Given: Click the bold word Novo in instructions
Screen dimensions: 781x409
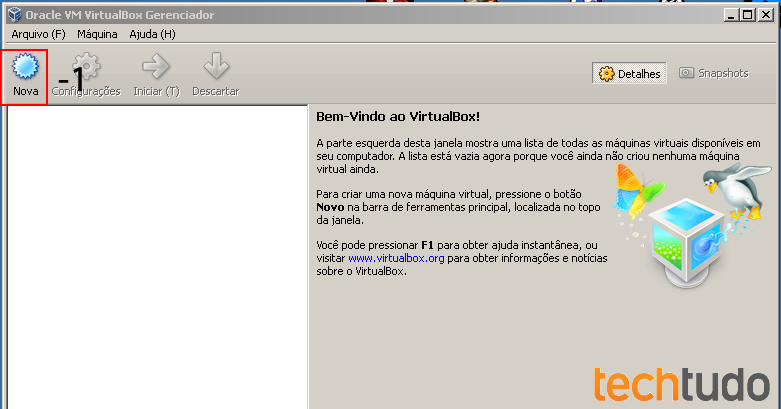Looking at the screenshot, I should click(330, 207).
